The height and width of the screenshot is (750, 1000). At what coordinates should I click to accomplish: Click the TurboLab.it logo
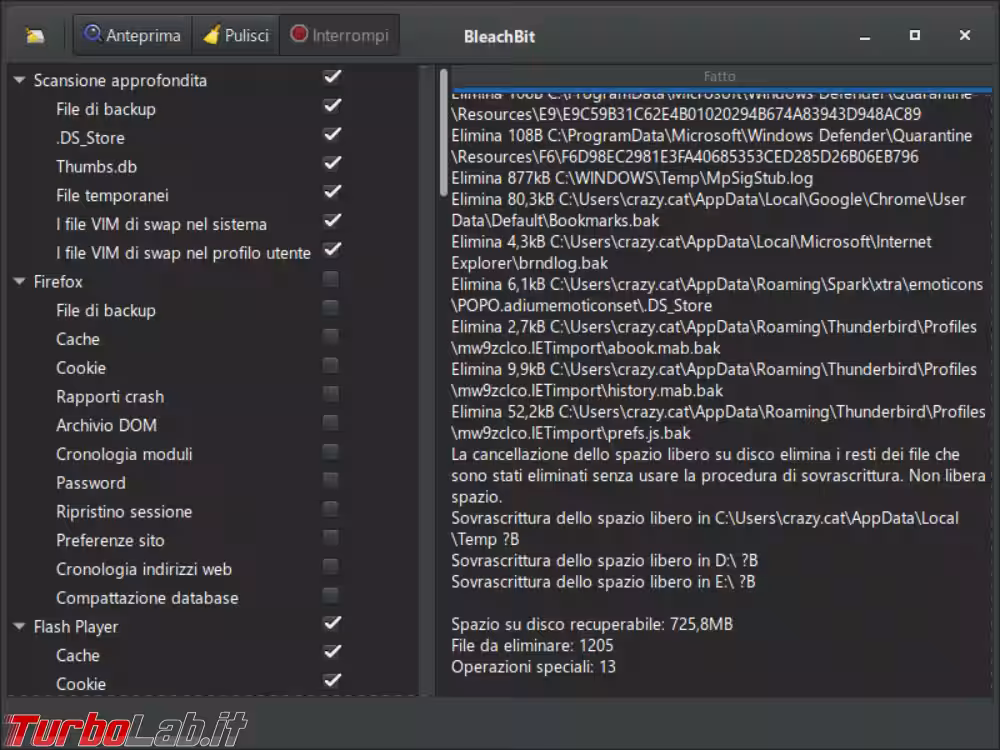126,729
